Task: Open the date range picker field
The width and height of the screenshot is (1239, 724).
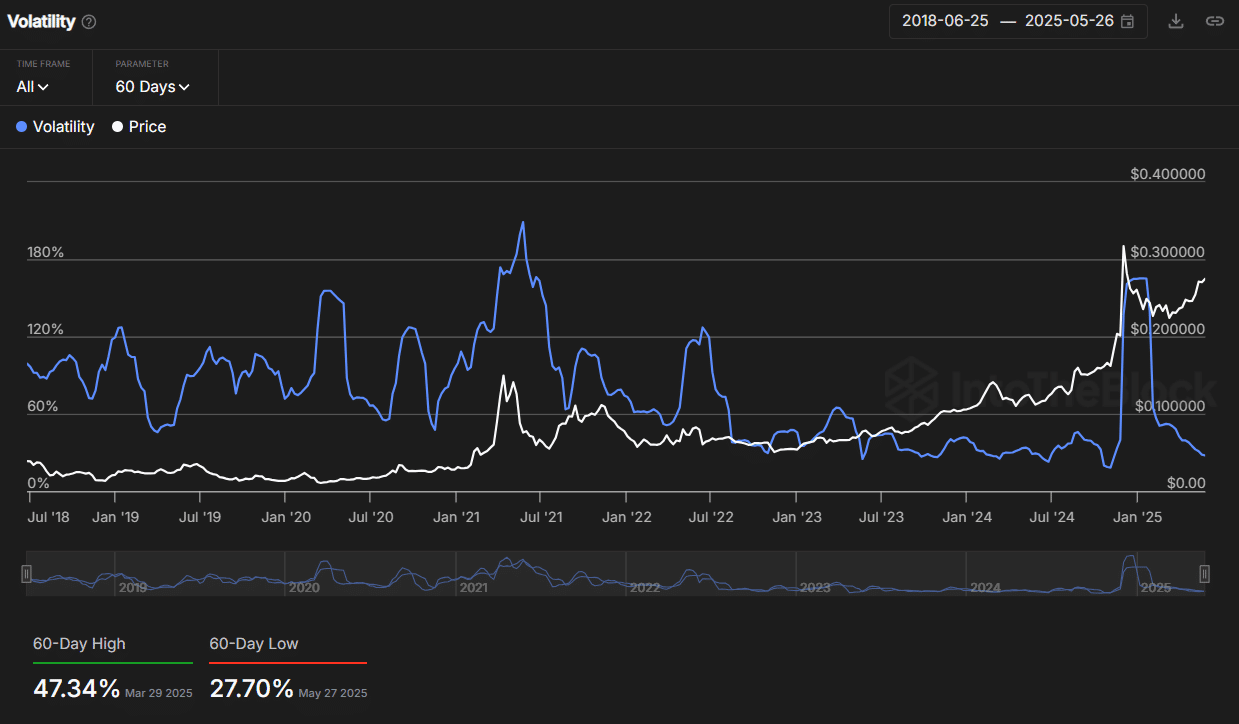Action: tap(1018, 21)
